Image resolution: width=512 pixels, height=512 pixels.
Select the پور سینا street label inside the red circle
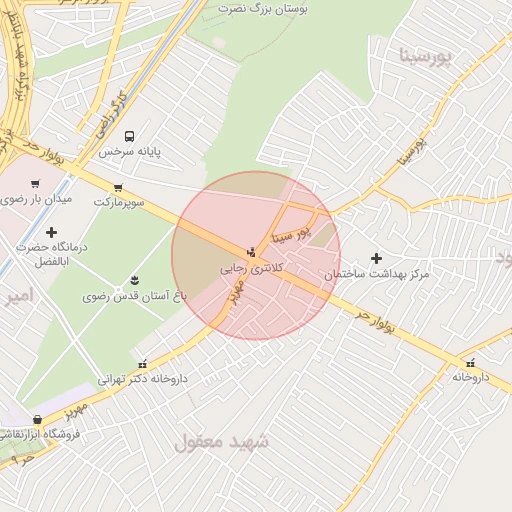[291, 235]
